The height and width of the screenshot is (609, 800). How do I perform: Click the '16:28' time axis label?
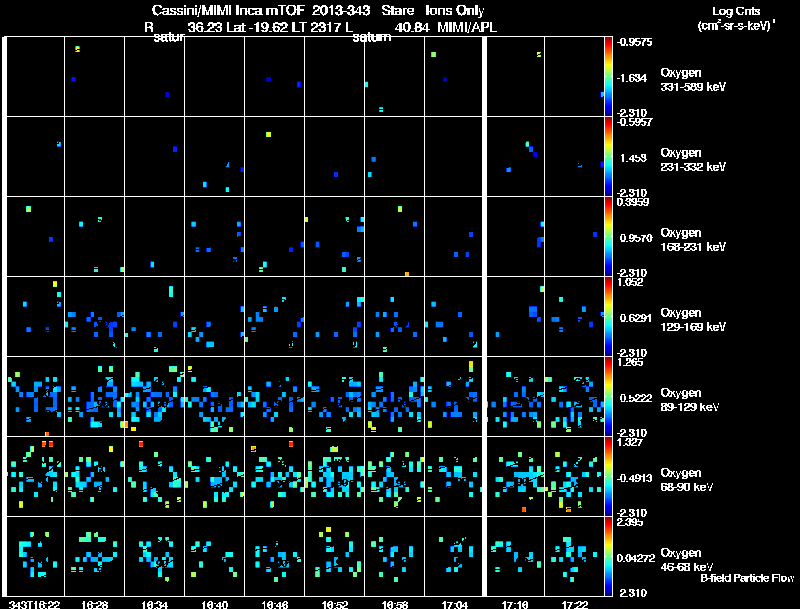point(95,604)
